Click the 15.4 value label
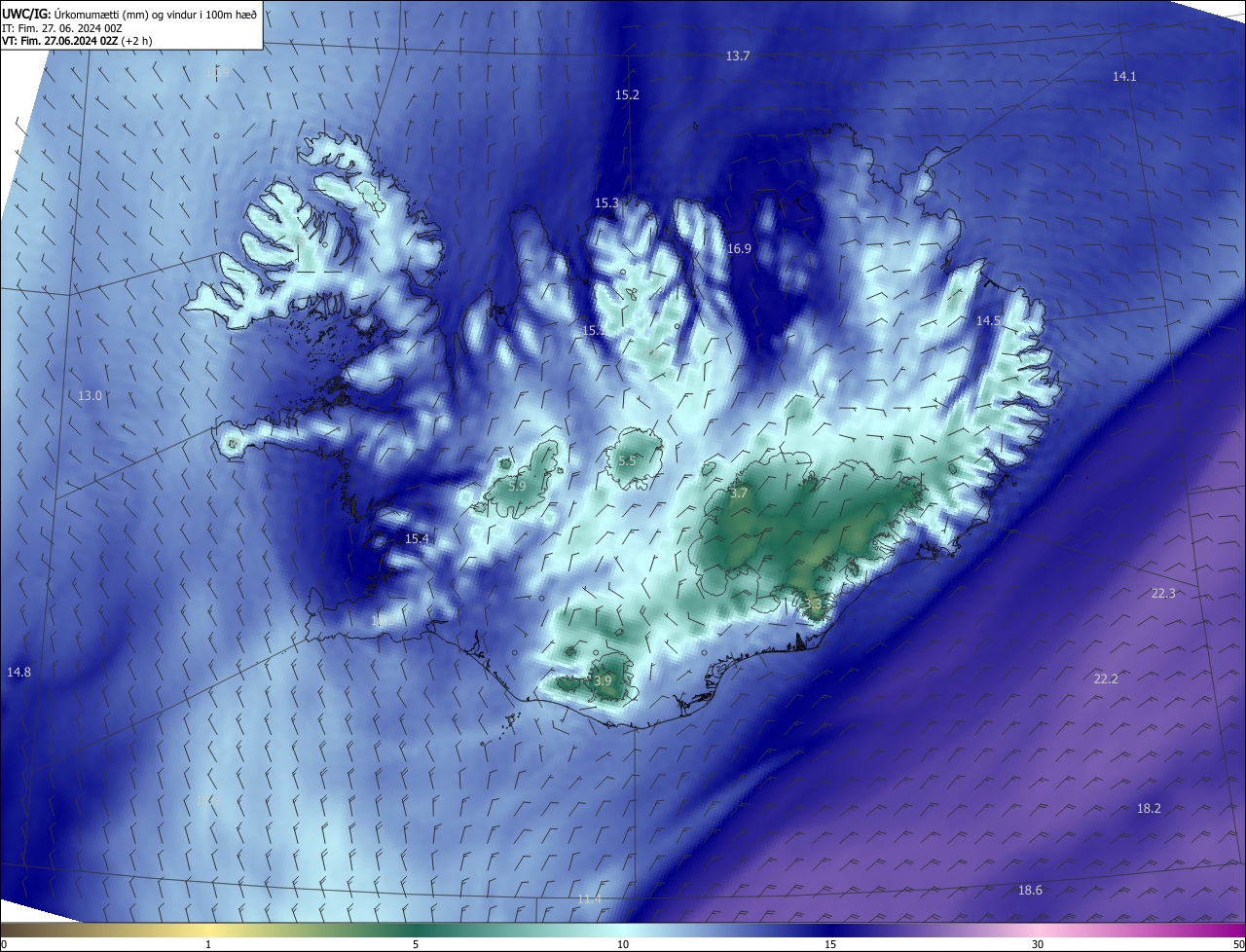This screenshot has width=1246, height=952. (x=417, y=539)
